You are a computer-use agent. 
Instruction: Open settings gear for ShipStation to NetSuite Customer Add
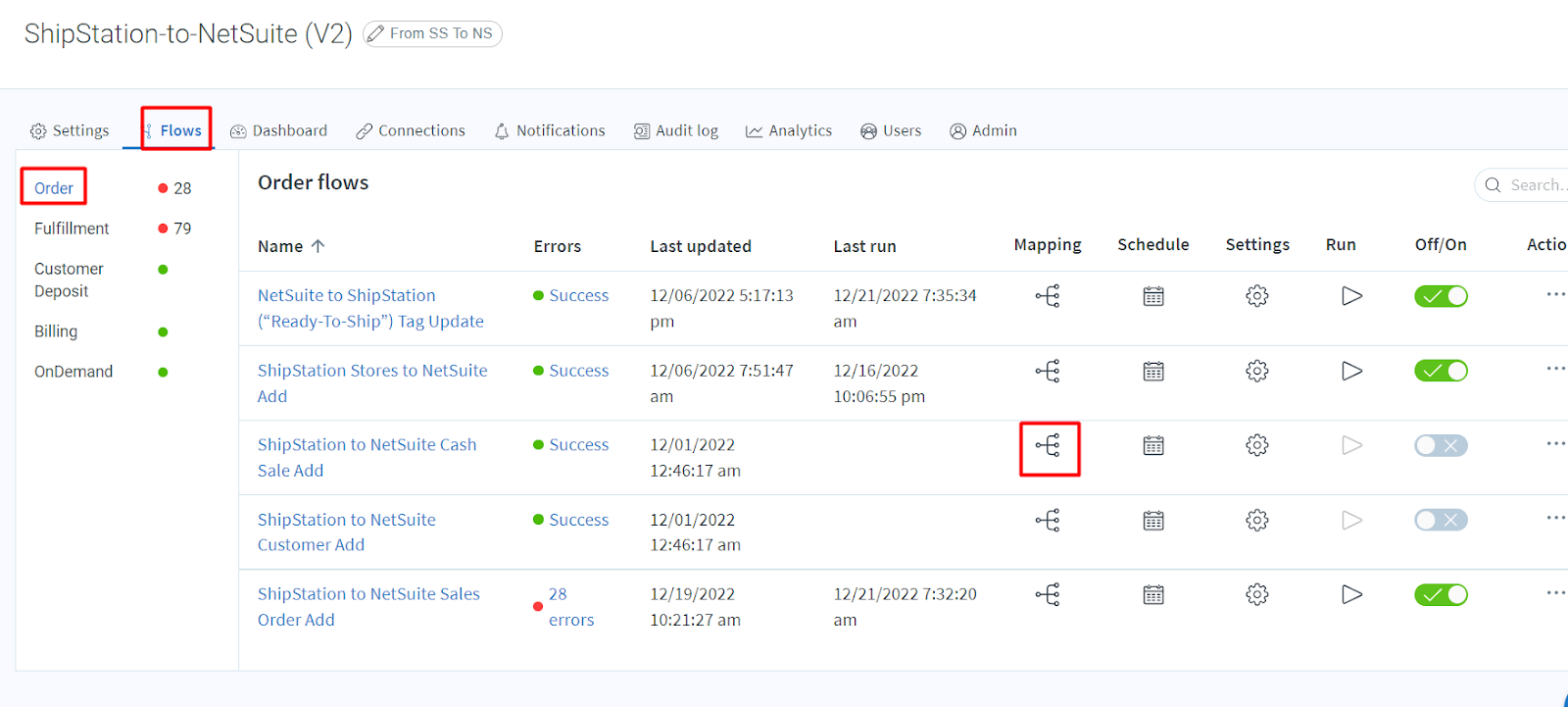tap(1257, 520)
